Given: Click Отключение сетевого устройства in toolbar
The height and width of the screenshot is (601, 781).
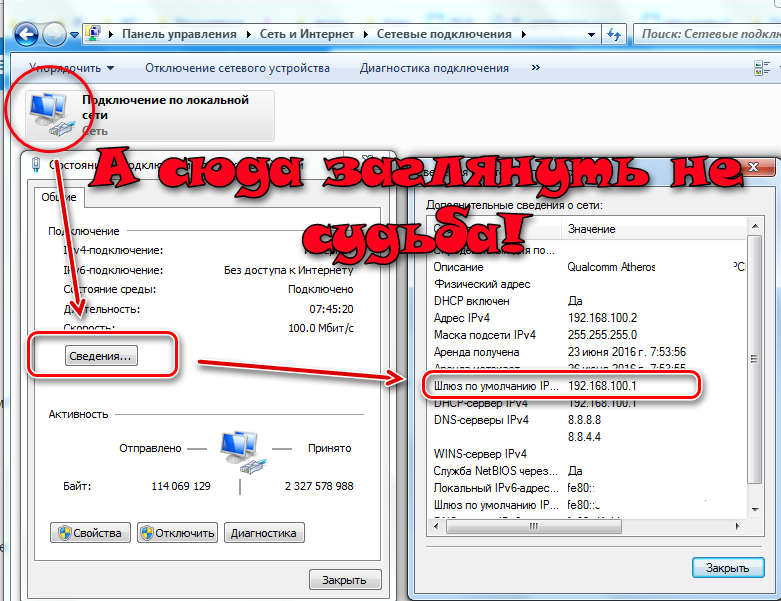Looking at the screenshot, I should click(237, 68).
